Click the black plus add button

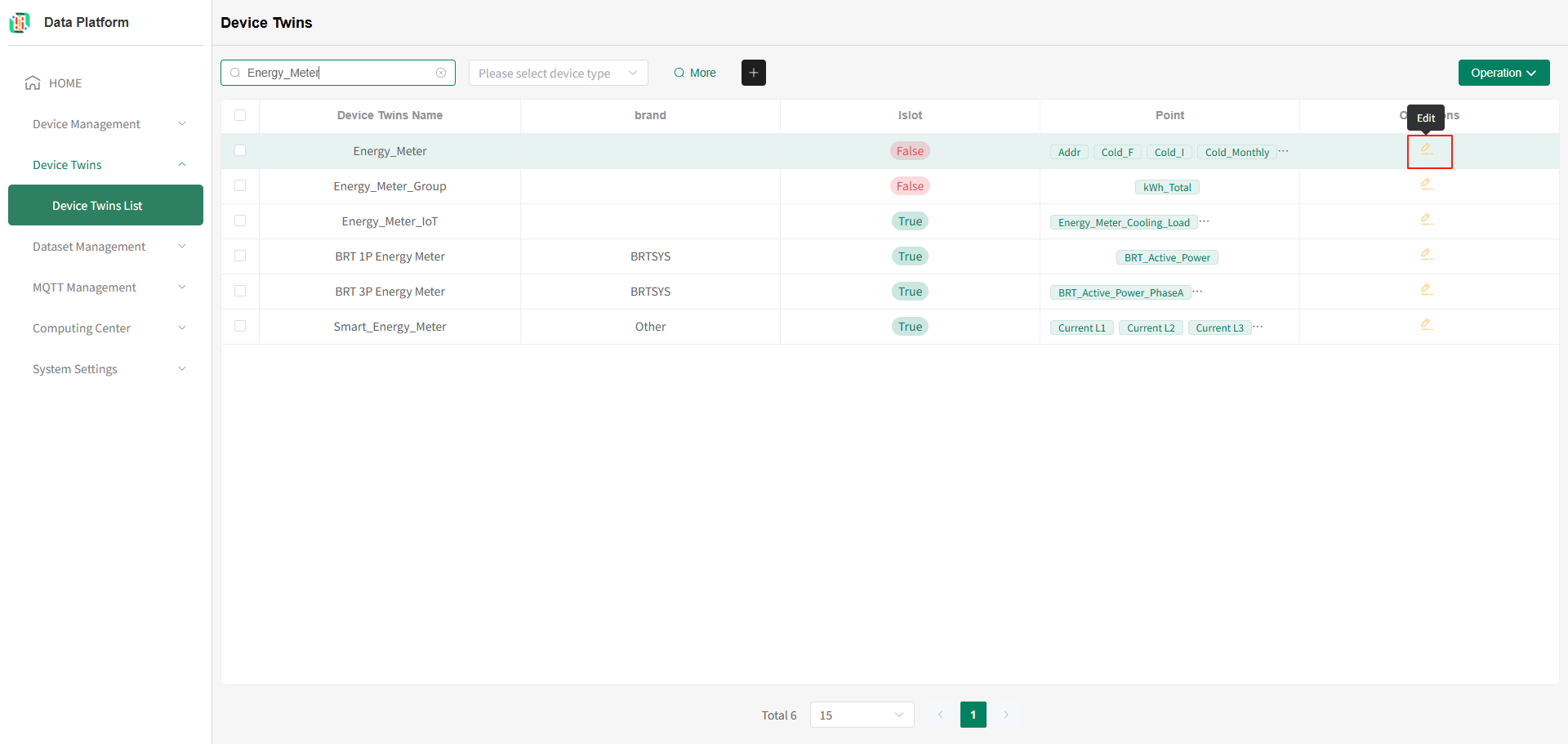(753, 73)
